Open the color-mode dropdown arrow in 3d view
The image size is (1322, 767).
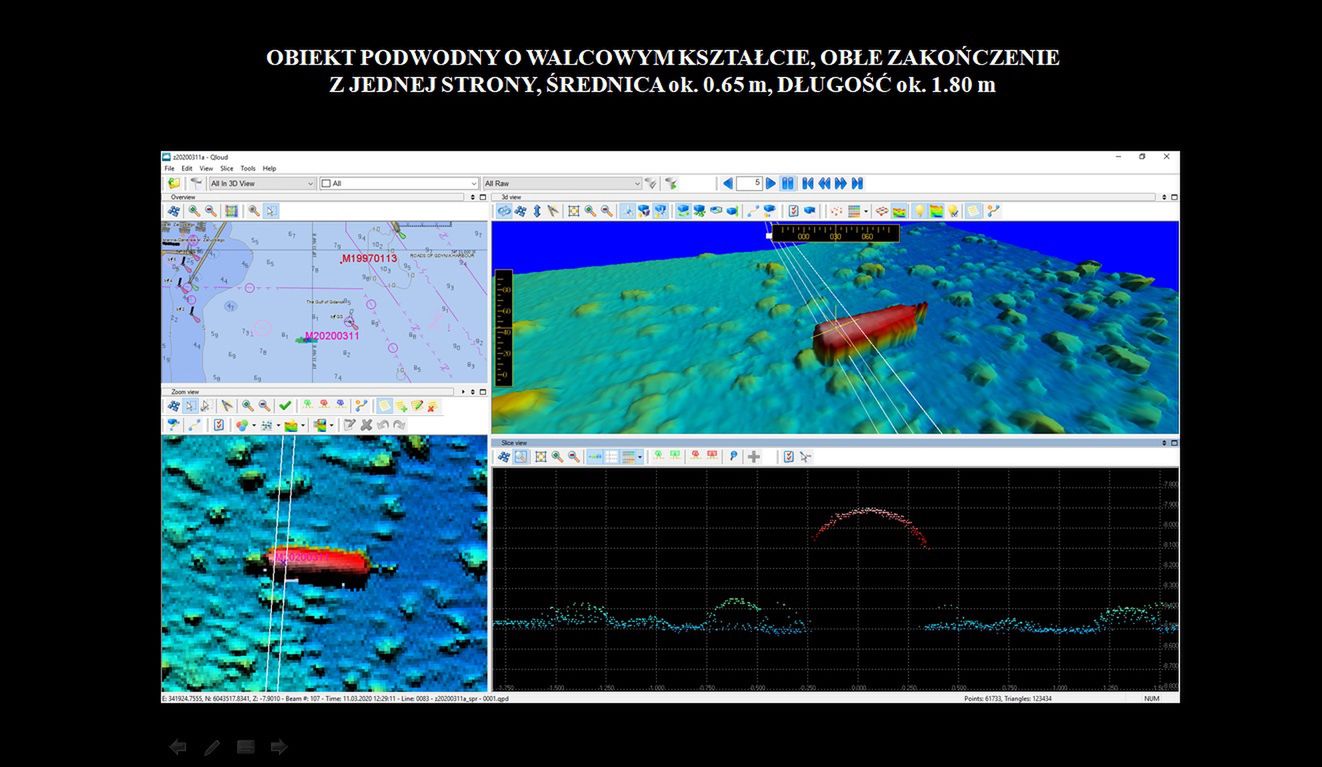tap(866, 211)
